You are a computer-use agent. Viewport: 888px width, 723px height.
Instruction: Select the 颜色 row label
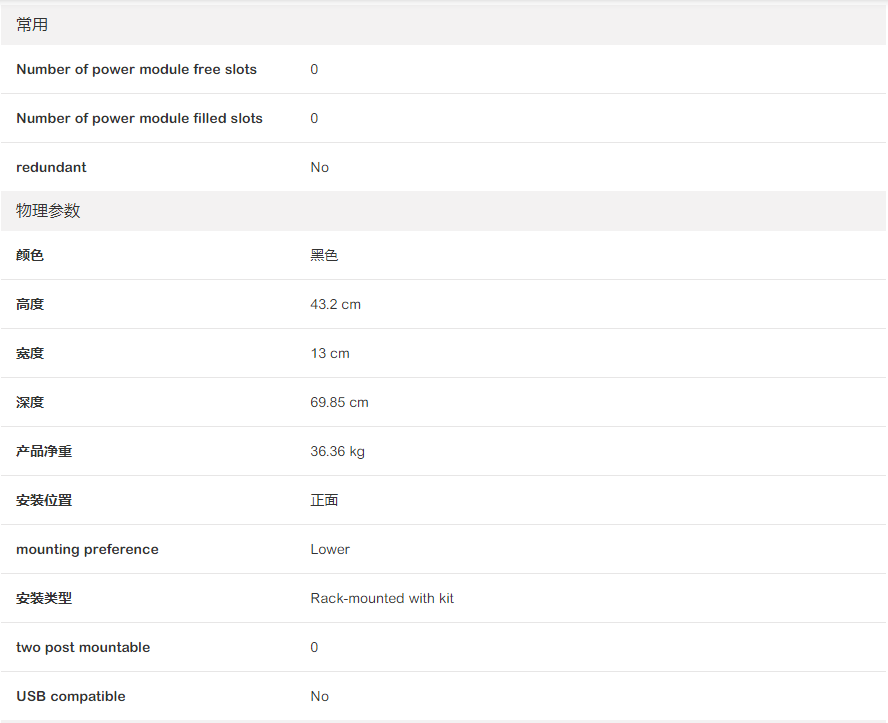click(30, 255)
